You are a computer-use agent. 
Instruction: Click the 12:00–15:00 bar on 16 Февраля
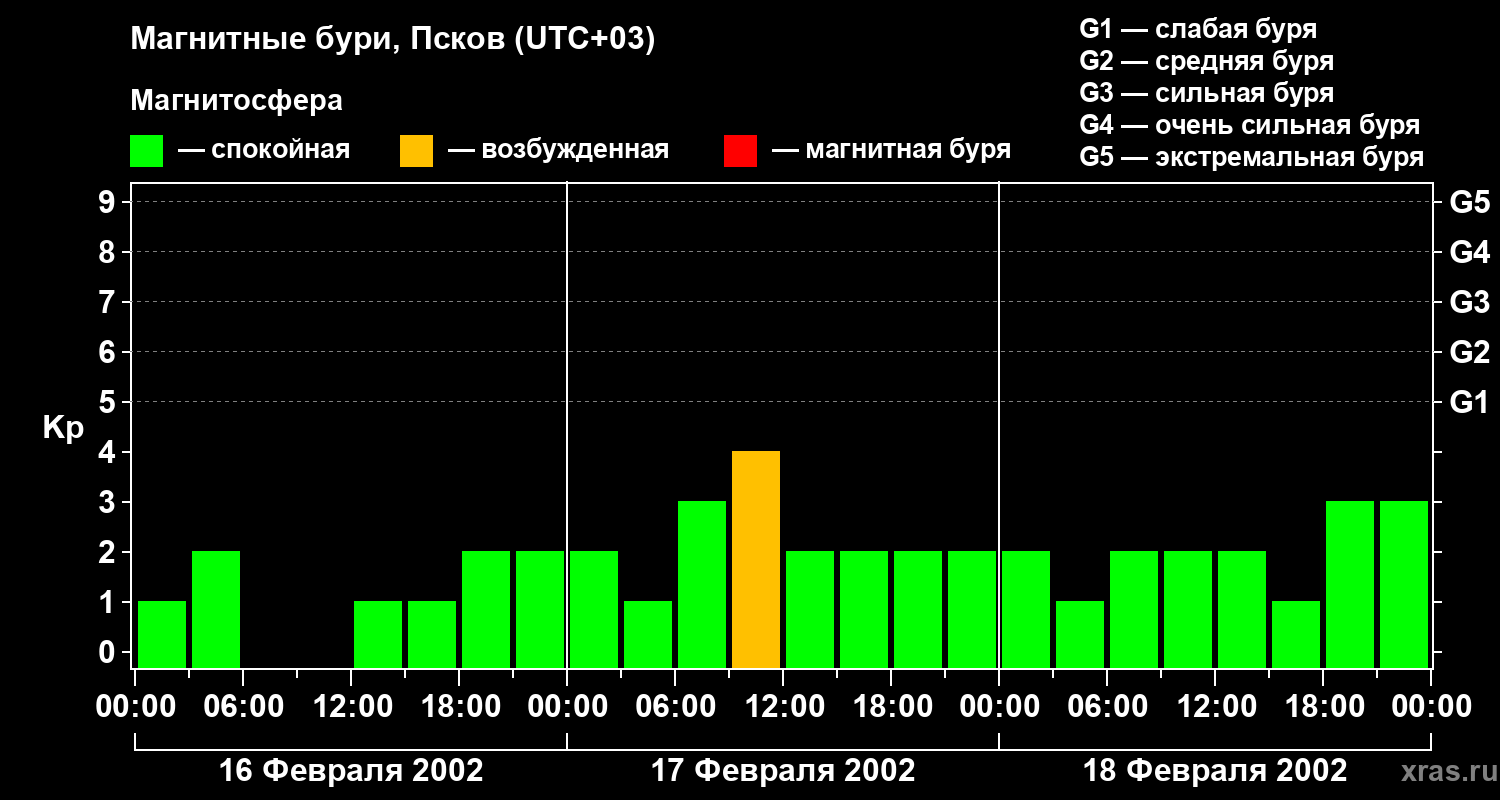(x=378, y=634)
